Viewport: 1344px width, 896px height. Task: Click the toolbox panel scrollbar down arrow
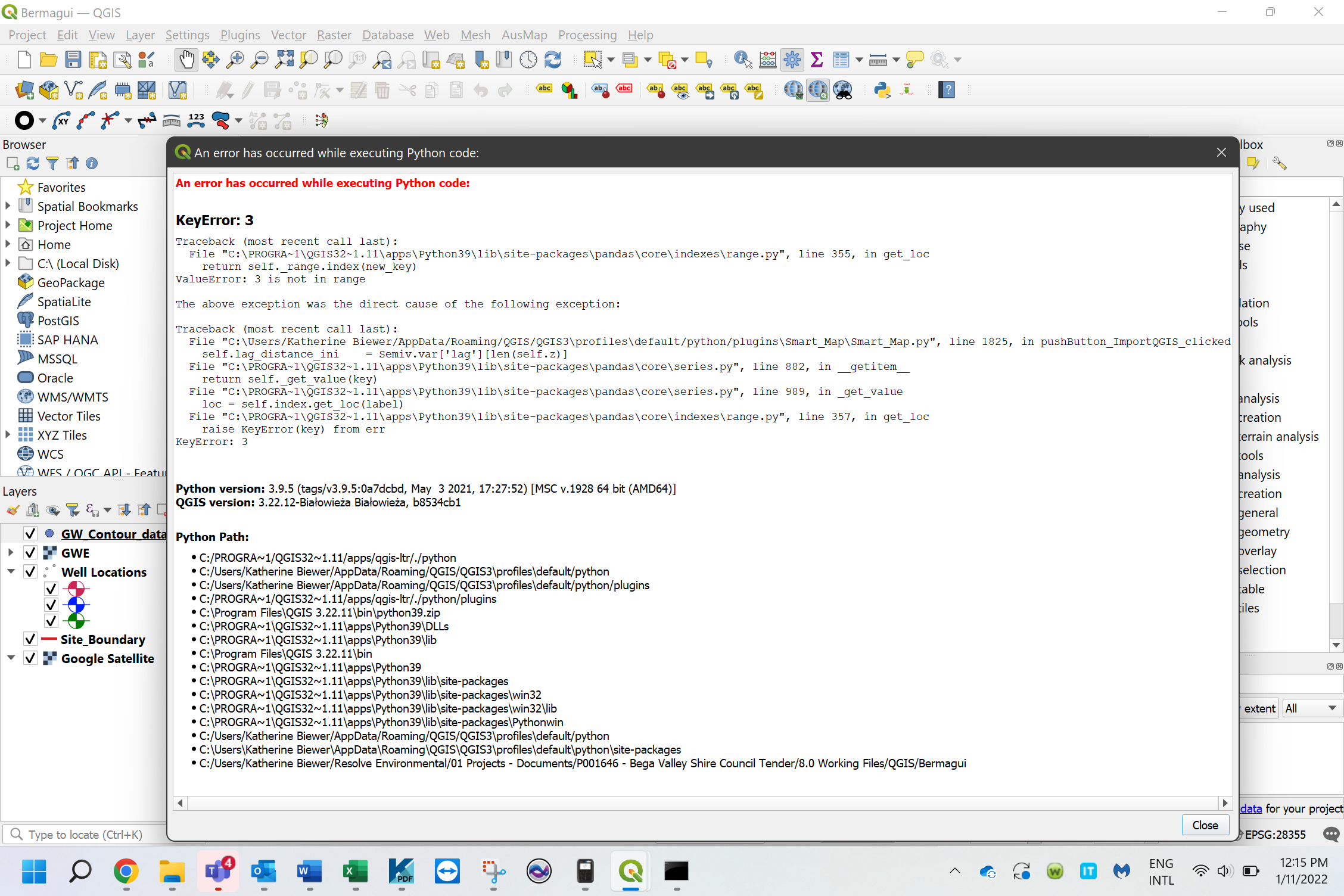1336,645
